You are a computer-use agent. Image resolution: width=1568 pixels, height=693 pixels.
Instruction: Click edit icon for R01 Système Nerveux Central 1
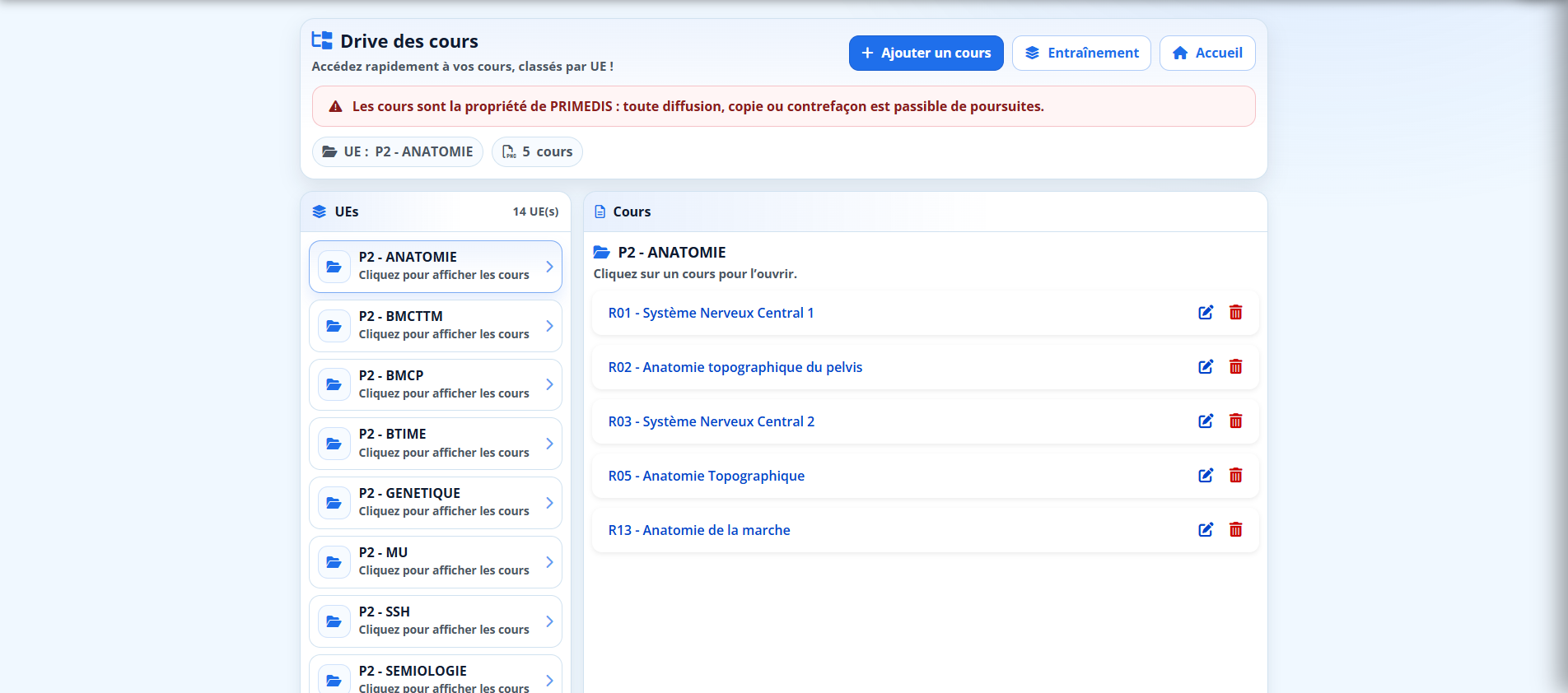pyautogui.click(x=1206, y=313)
